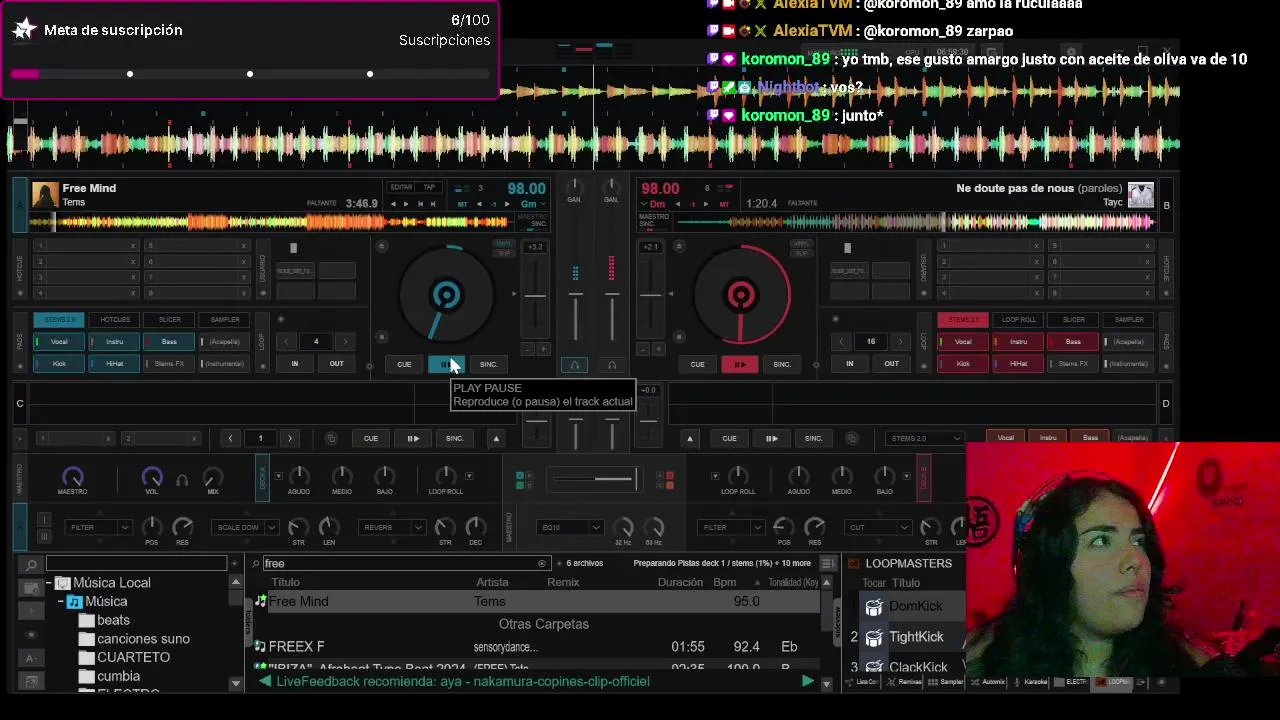Open the STEMS 2.0 dropdown on deck D

925,438
